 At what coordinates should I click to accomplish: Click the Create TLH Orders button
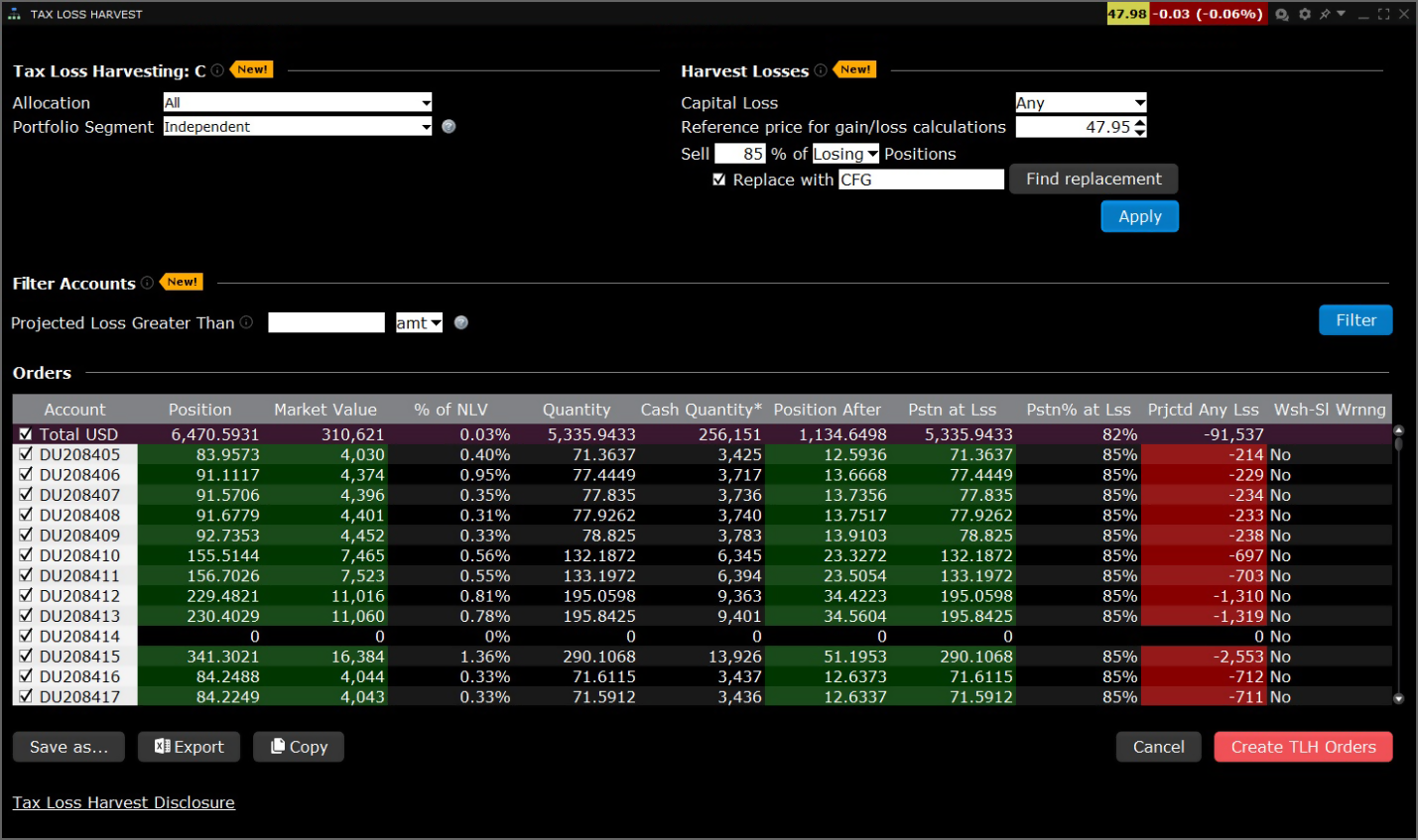(x=1303, y=747)
